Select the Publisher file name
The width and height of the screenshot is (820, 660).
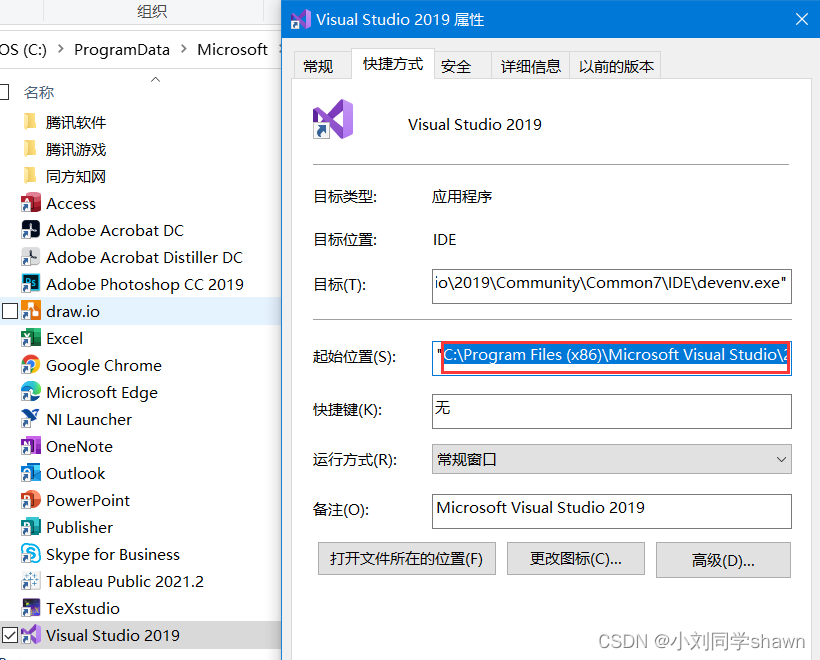(x=79, y=527)
